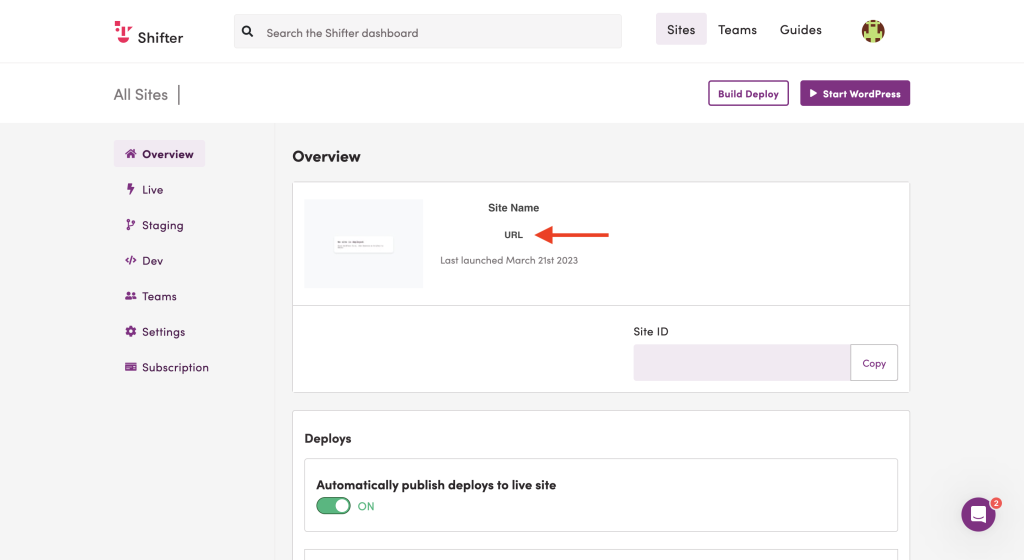The image size is (1024, 560).
Task: Go to All Sites
Action: coord(140,95)
